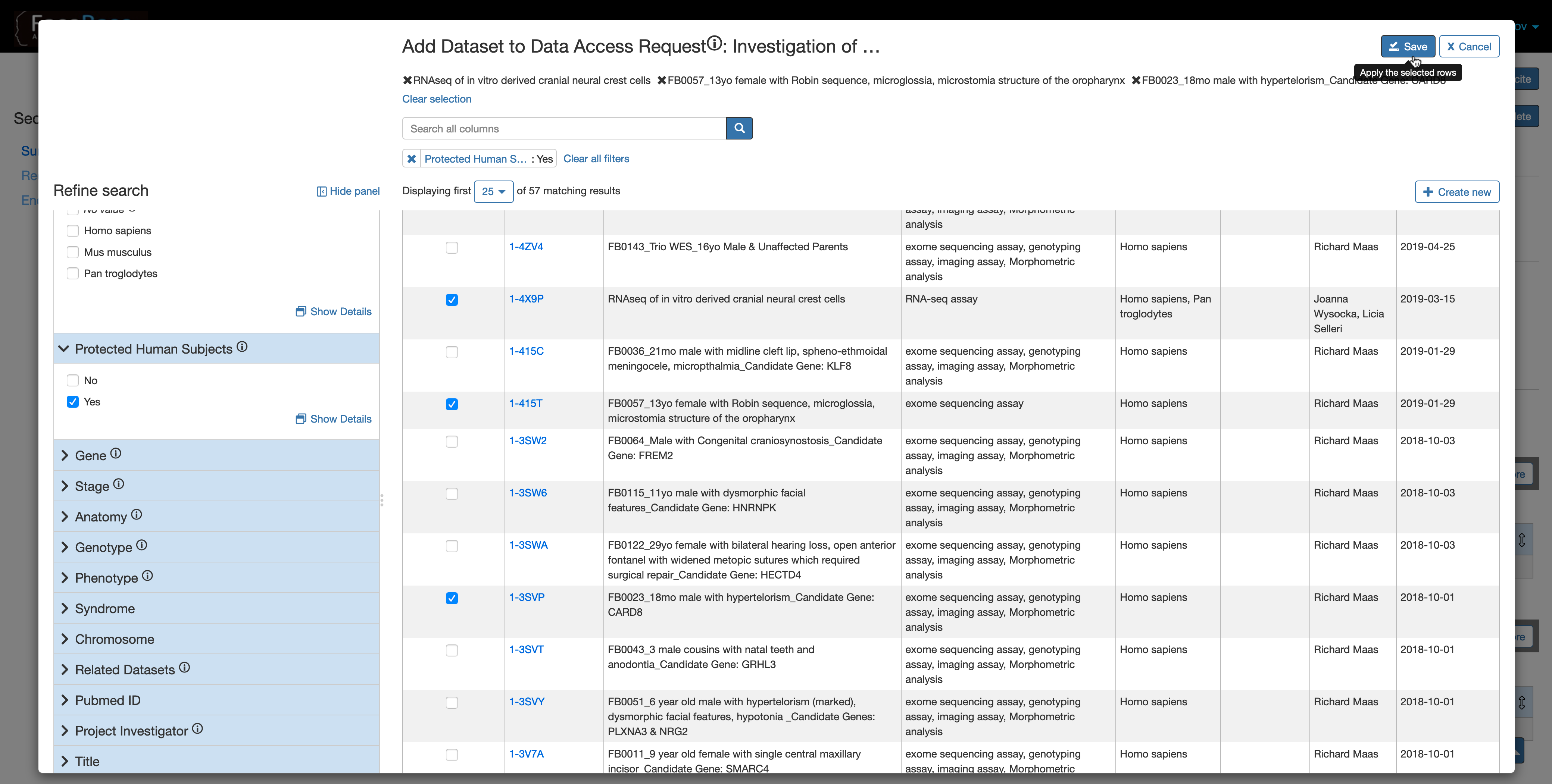Select row 1-3SW6 checkbox
The width and height of the screenshot is (1552, 784).
pyautogui.click(x=452, y=494)
